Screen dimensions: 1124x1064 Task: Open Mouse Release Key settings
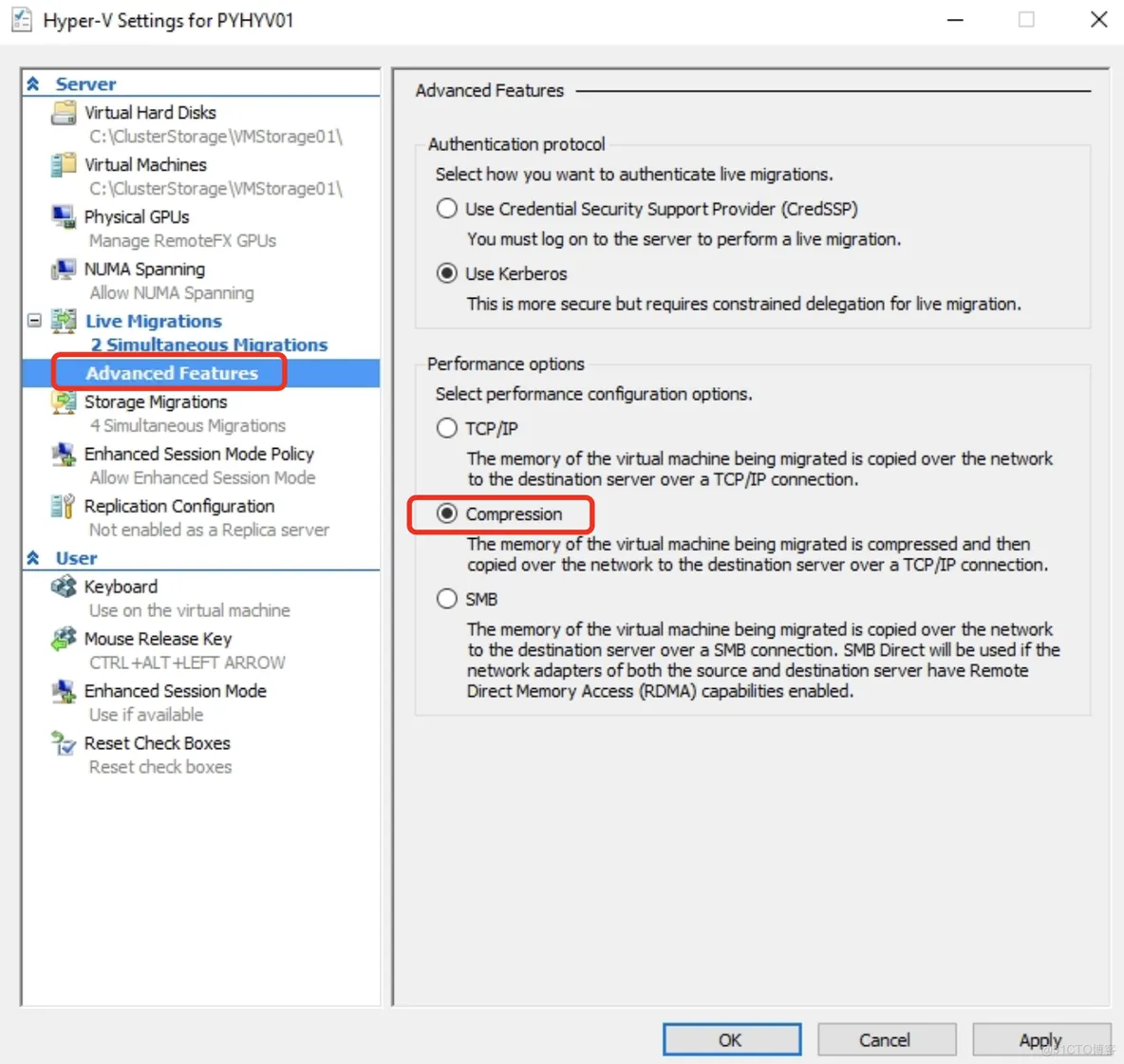[x=158, y=639]
